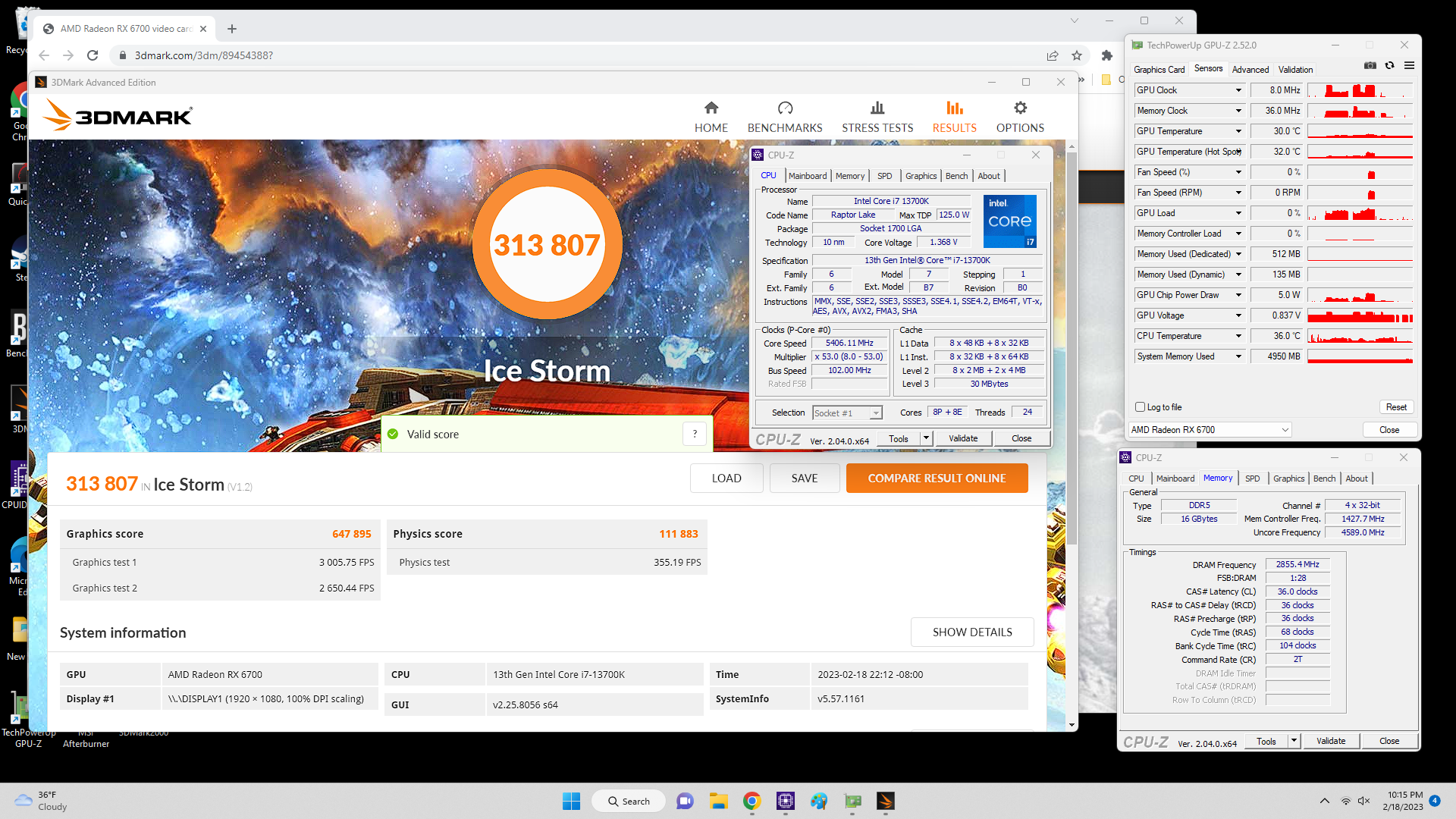
Task: Enable the Log to file checkbox in GPU-Z
Action: tap(1140, 407)
